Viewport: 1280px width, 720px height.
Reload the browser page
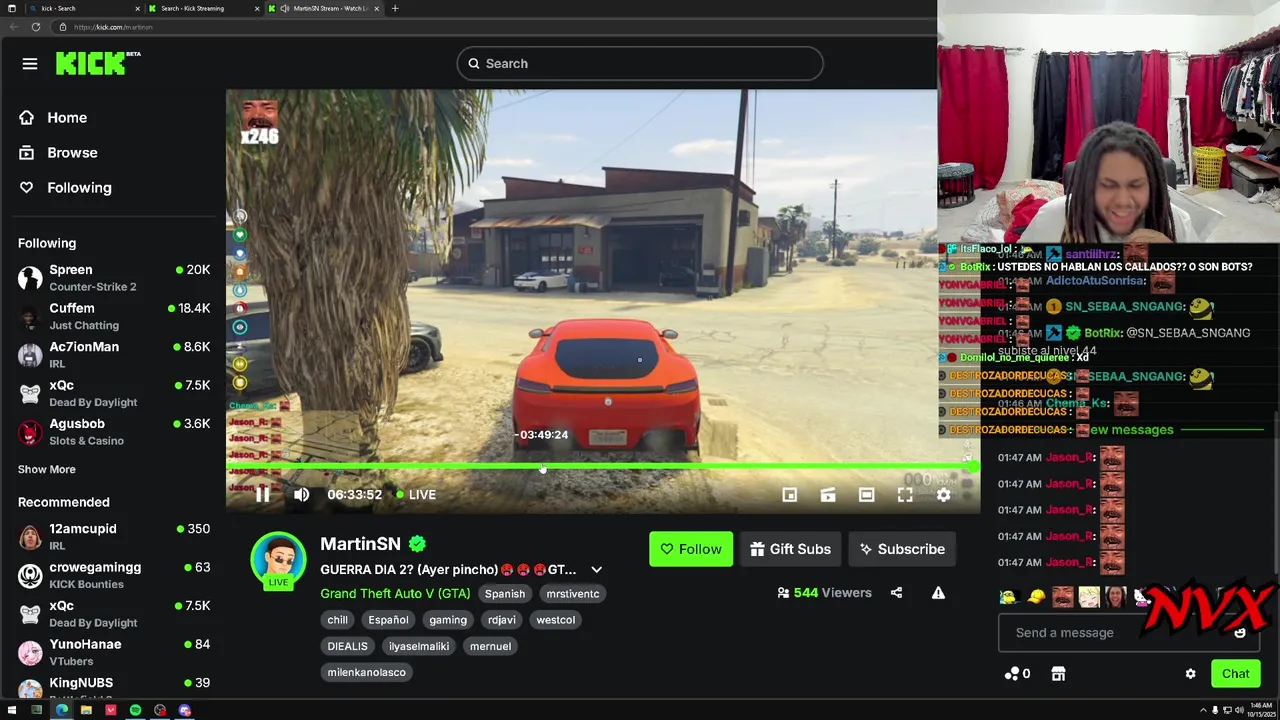(36, 27)
